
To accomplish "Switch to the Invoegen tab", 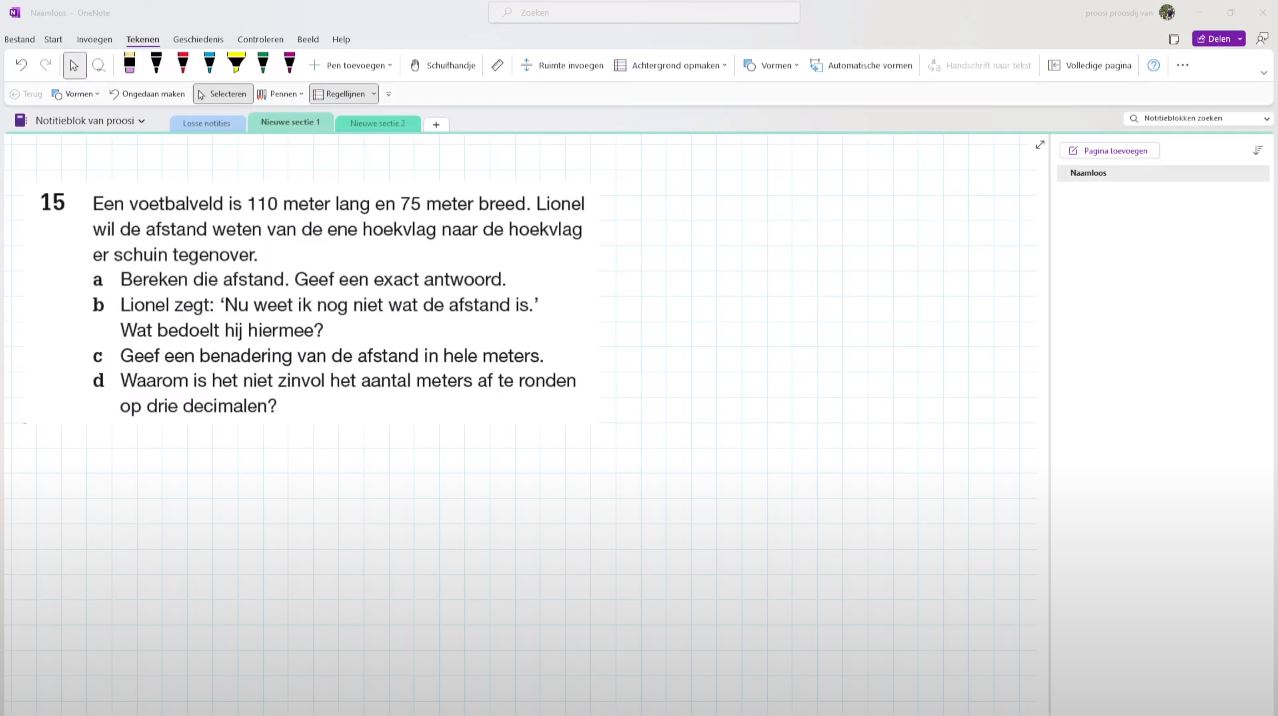I will [95, 40].
